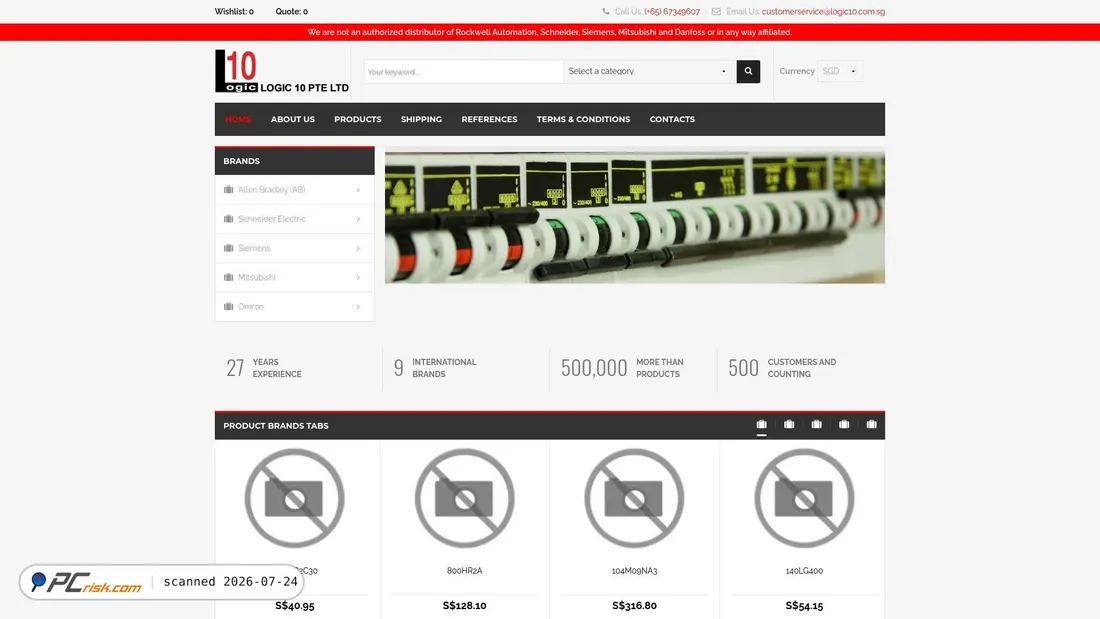The width and height of the screenshot is (1100, 619).
Task: Click 500 CUSTOMERS AND COUNTING stat
Action: (x=782, y=368)
